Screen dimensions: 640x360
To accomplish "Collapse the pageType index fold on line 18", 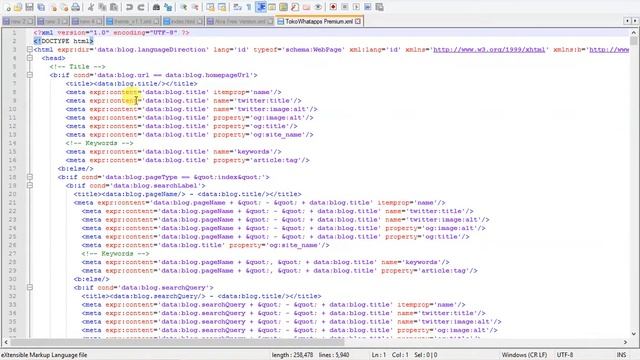I will click(29, 177).
